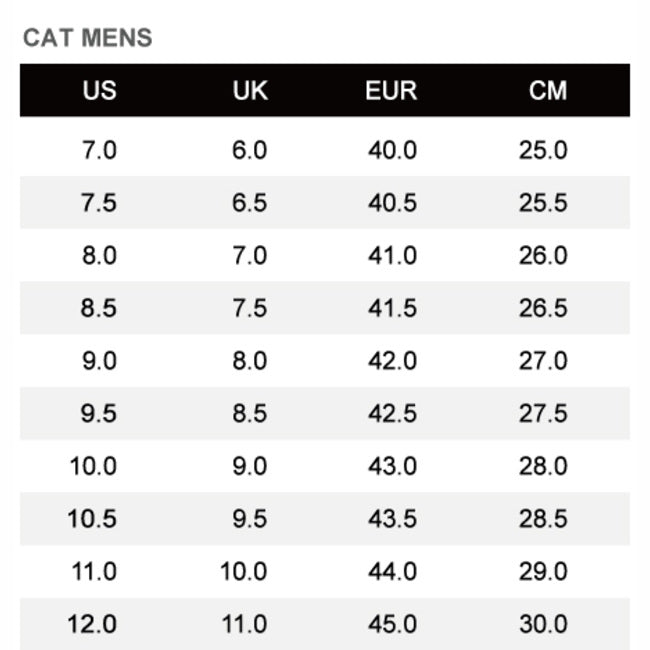The height and width of the screenshot is (650, 650).
Task: Select UK size 6.5 cell
Action: (250, 203)
